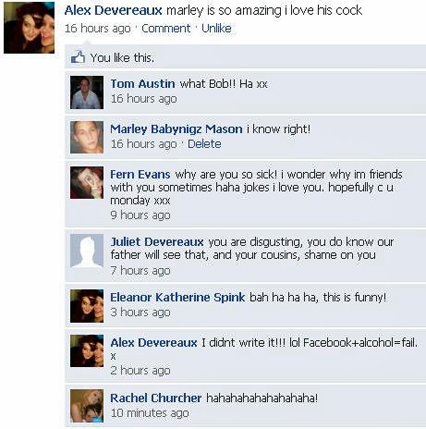Open Rachel Churcher's profile thumbnail
426x429 pixels.
[x=87, y=406]
